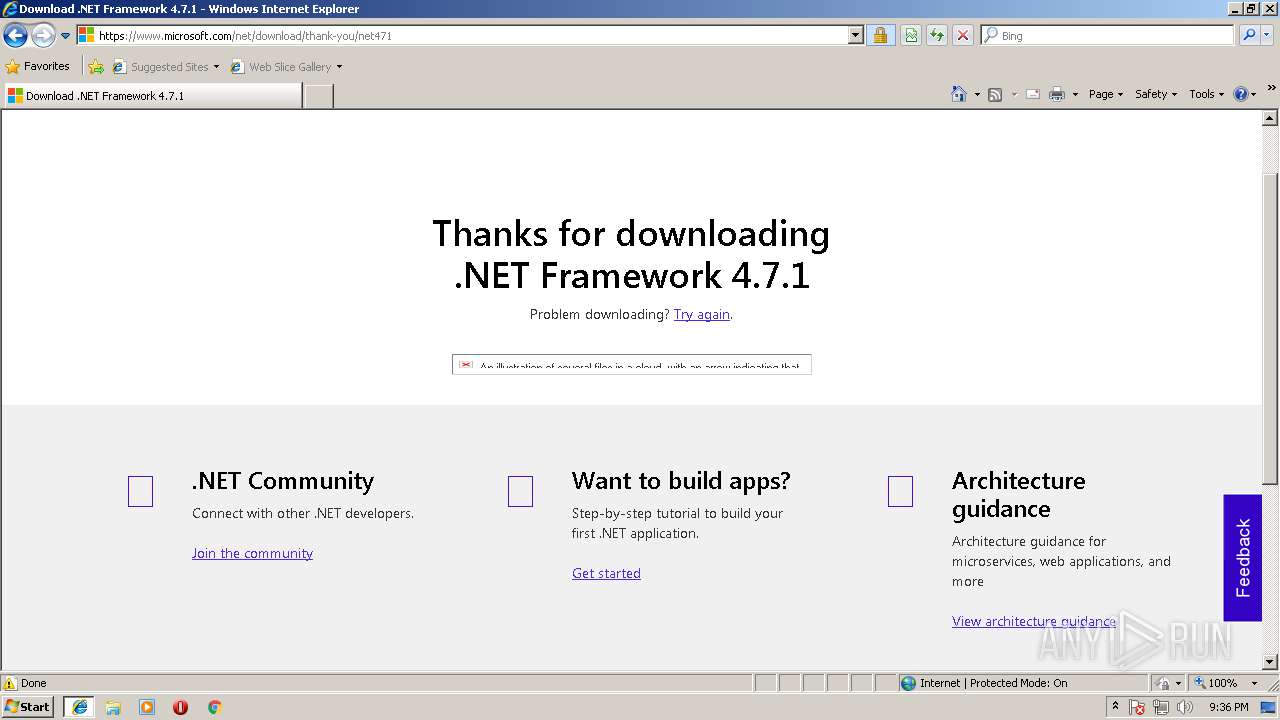Open the recent pages dropdown arrow
This screenshot has height=720, width=1280.
point(65,36)
